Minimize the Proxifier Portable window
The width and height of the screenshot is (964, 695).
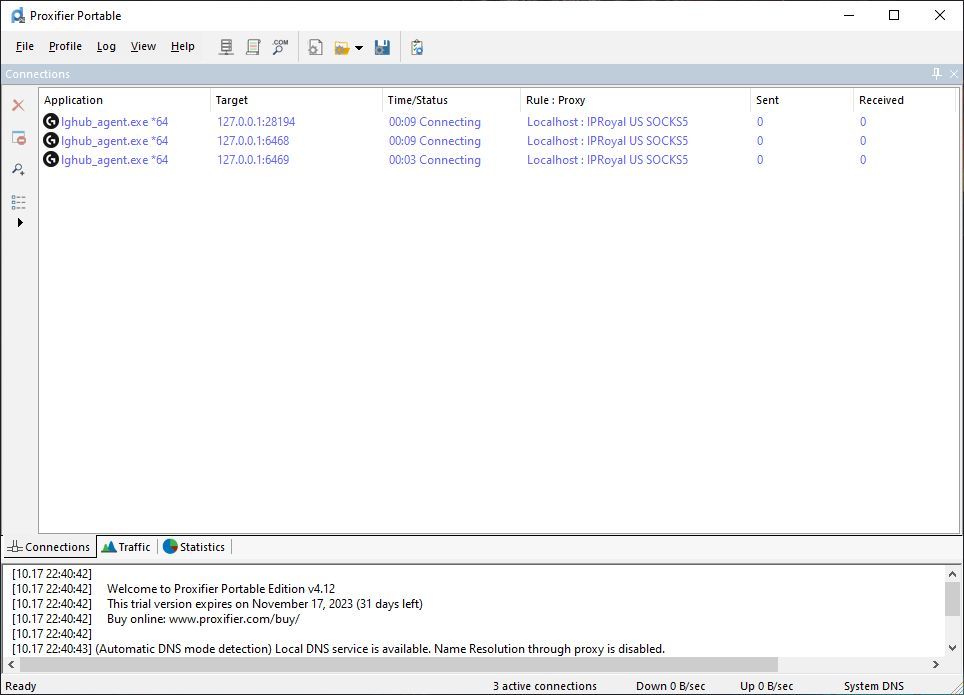849,15
